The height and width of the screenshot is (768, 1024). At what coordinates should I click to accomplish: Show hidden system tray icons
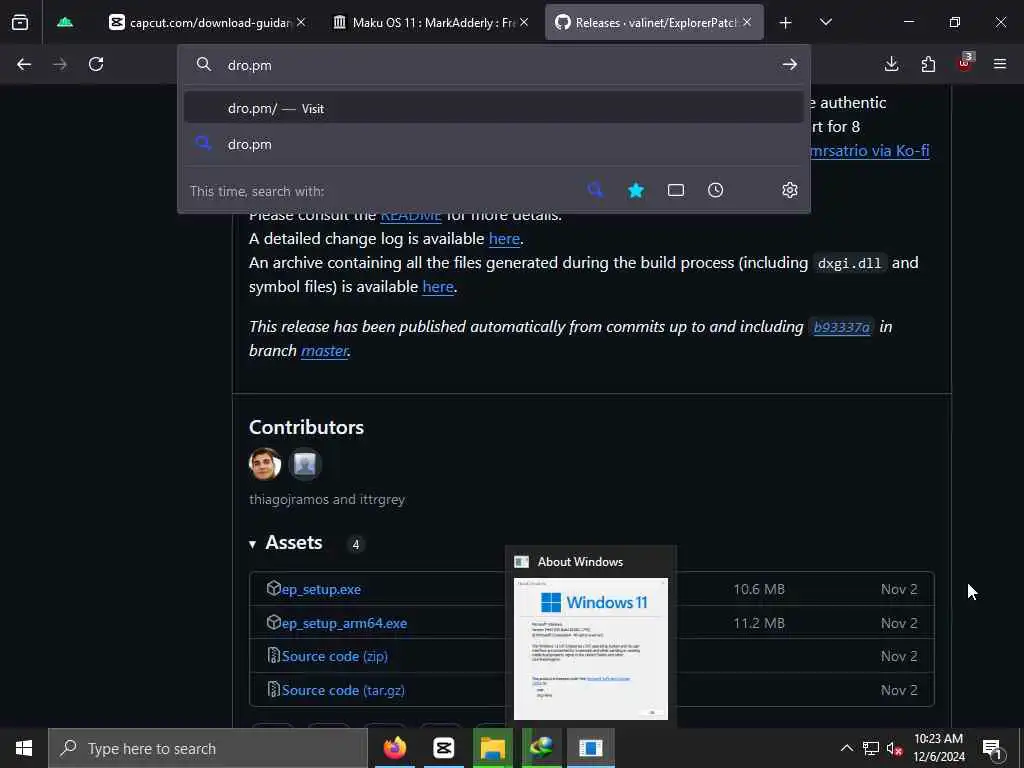[846, 748]
